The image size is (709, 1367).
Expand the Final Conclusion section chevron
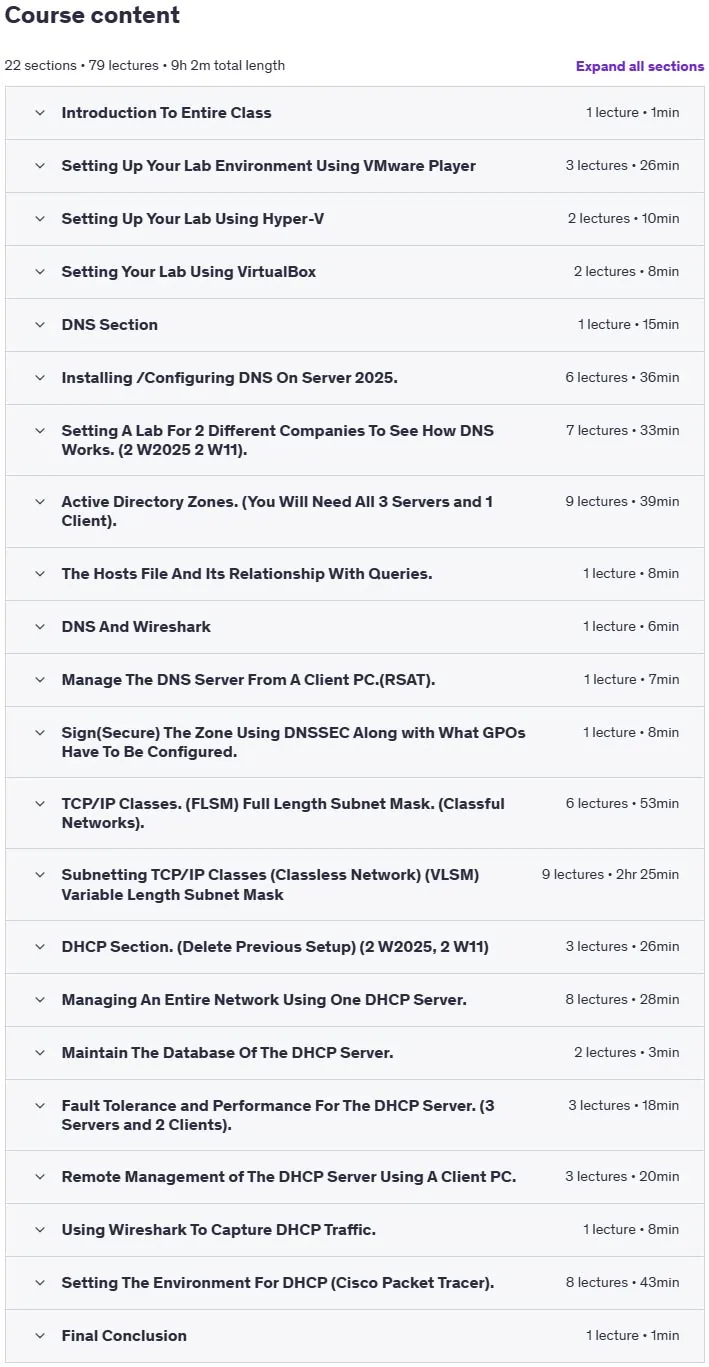pos(40,1336)
